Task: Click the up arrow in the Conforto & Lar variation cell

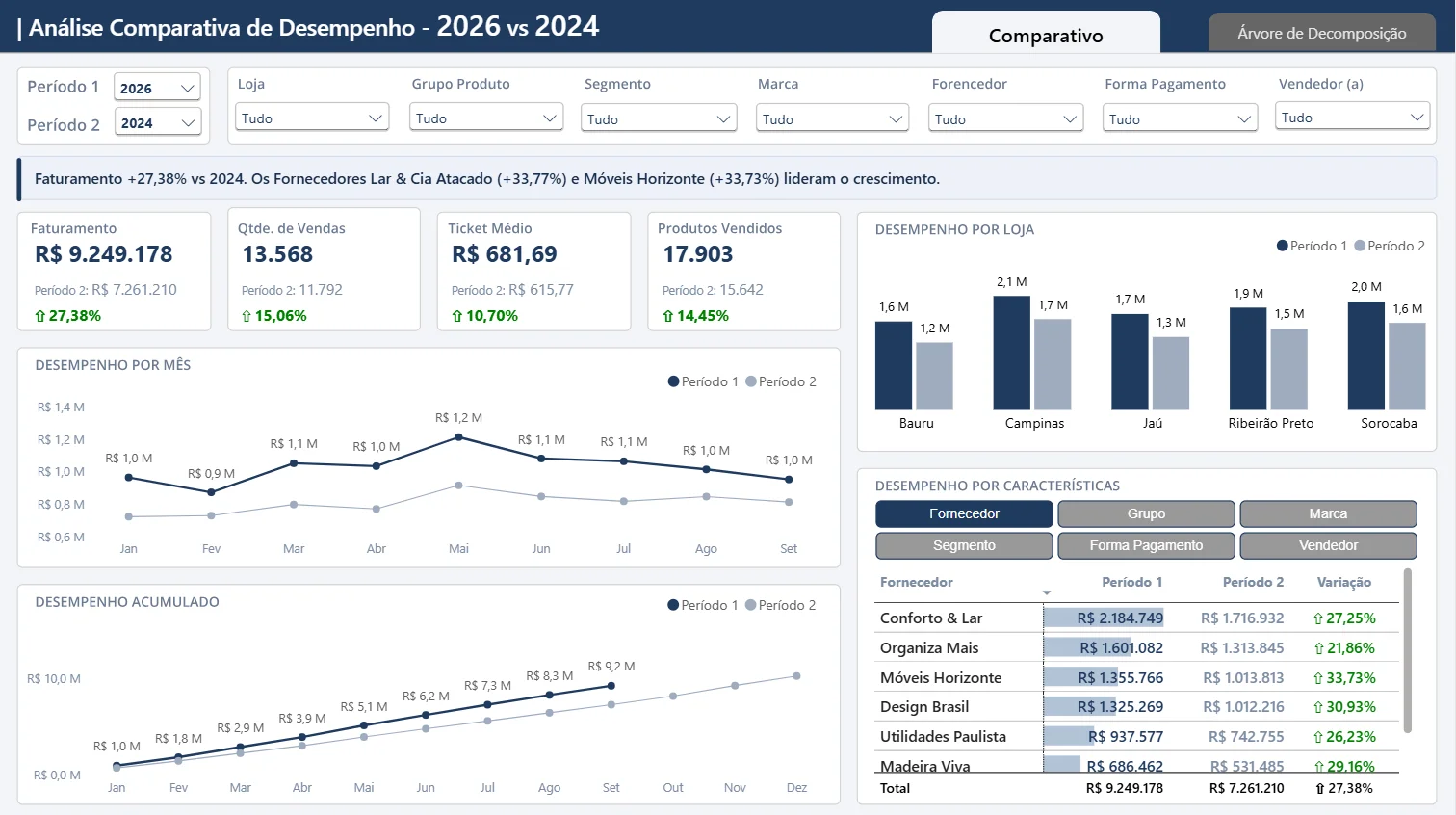Action: coord(1318,618)
